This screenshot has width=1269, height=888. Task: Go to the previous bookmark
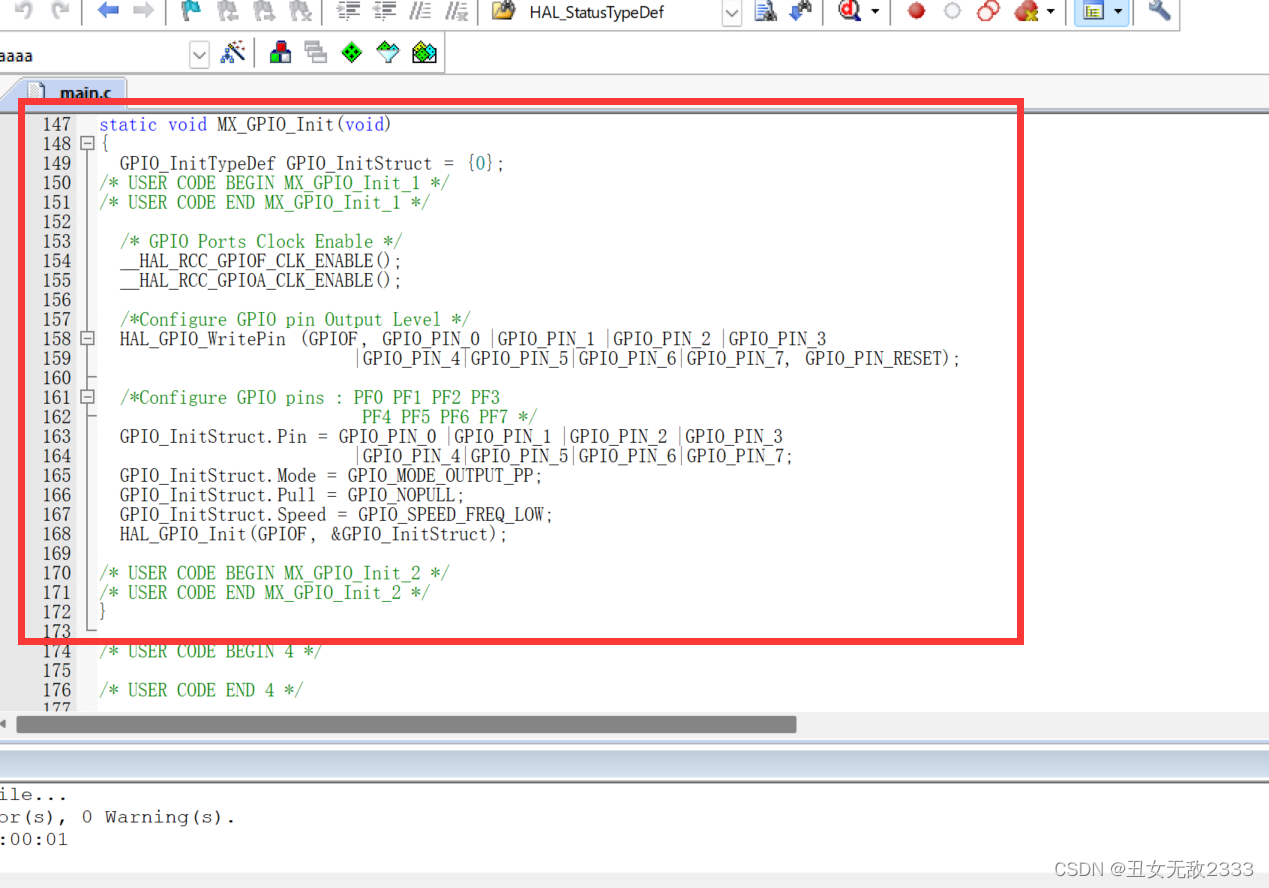click(227, 11)
